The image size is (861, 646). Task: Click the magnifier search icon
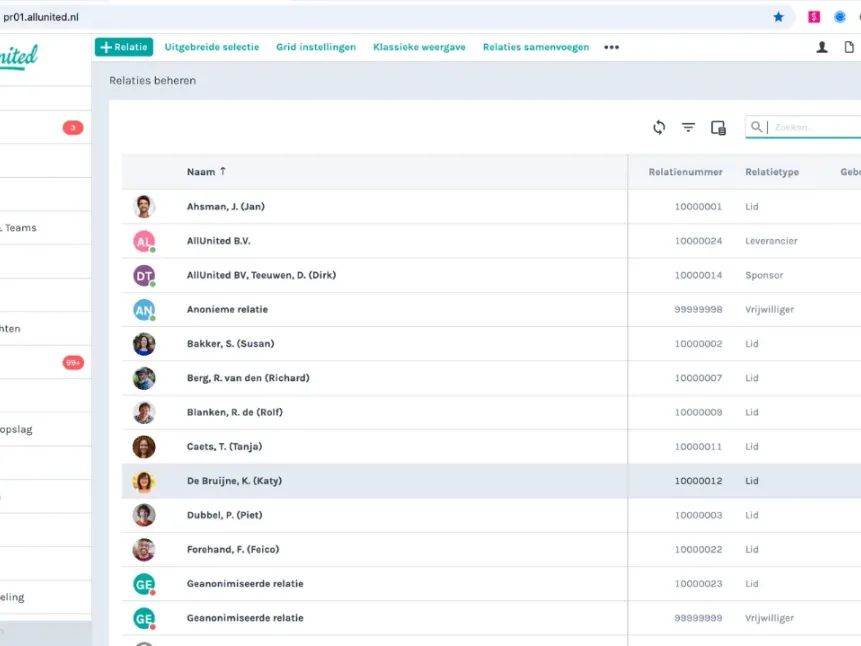coord(757,127)
